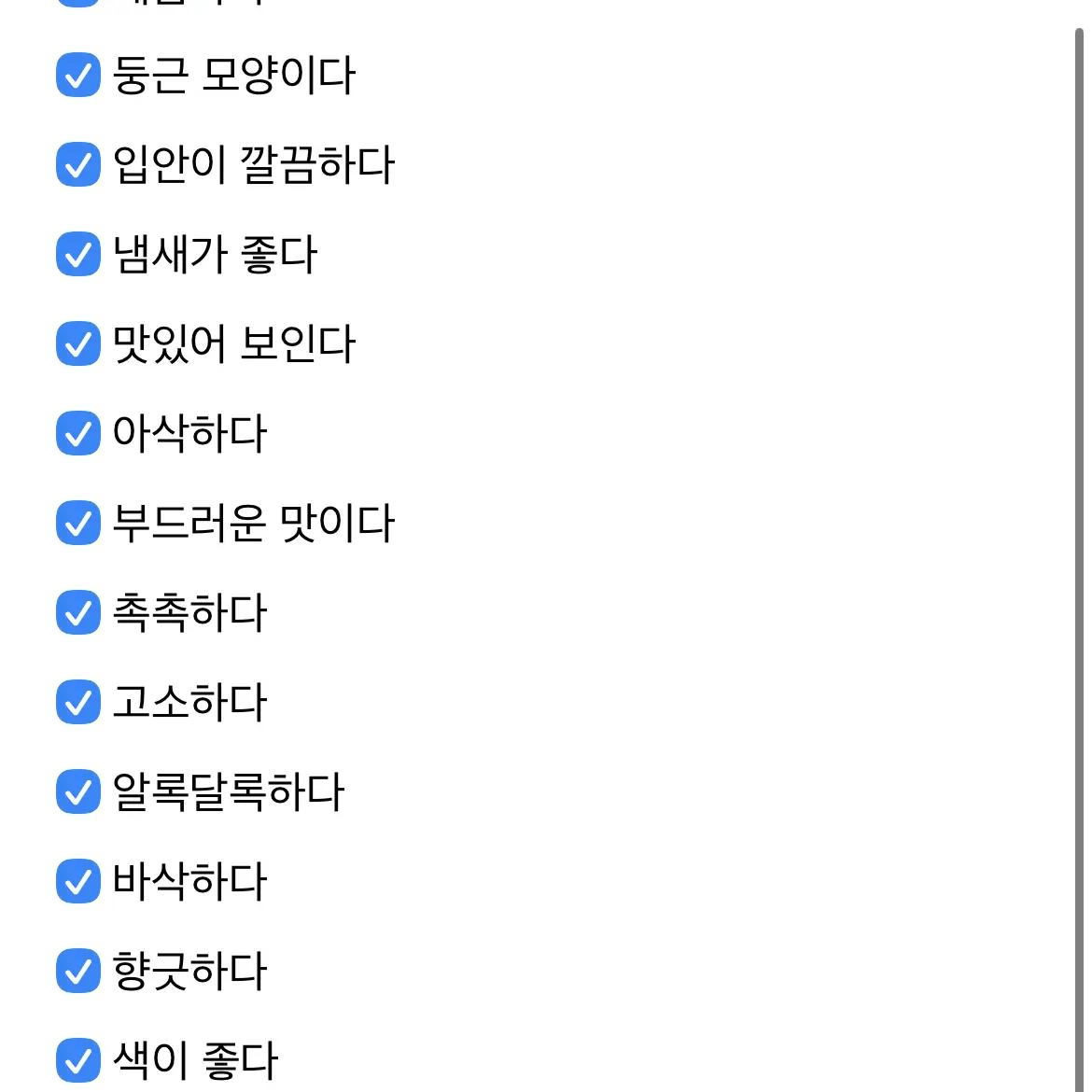
Task: Select the label text 둥근 모양이다
Action: coord(233,77)
